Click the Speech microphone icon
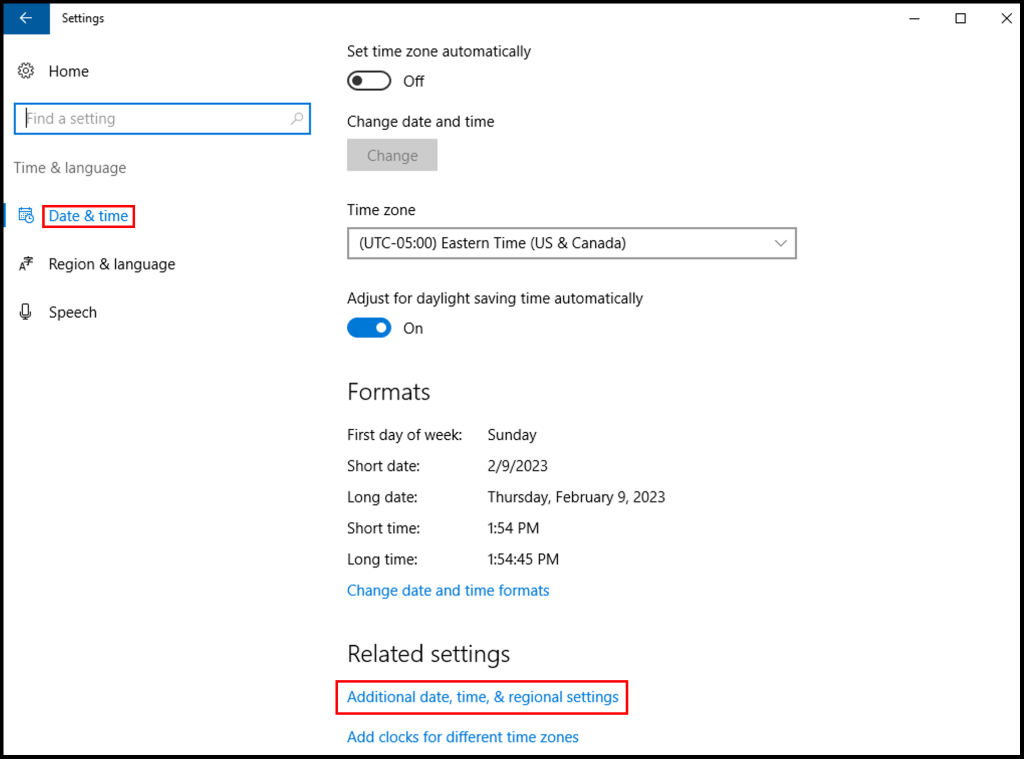The height and width of the screenshot is (759, 1024). pyautogui.click(x=24, y=311)
